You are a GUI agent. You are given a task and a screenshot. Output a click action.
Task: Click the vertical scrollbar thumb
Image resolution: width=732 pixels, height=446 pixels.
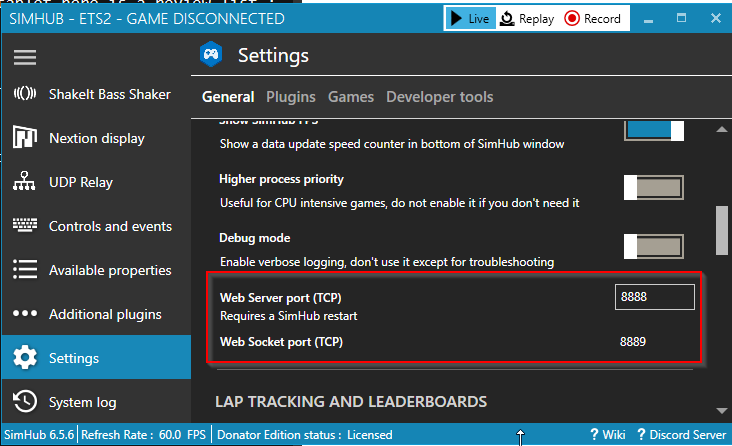(x=722, y=230)
